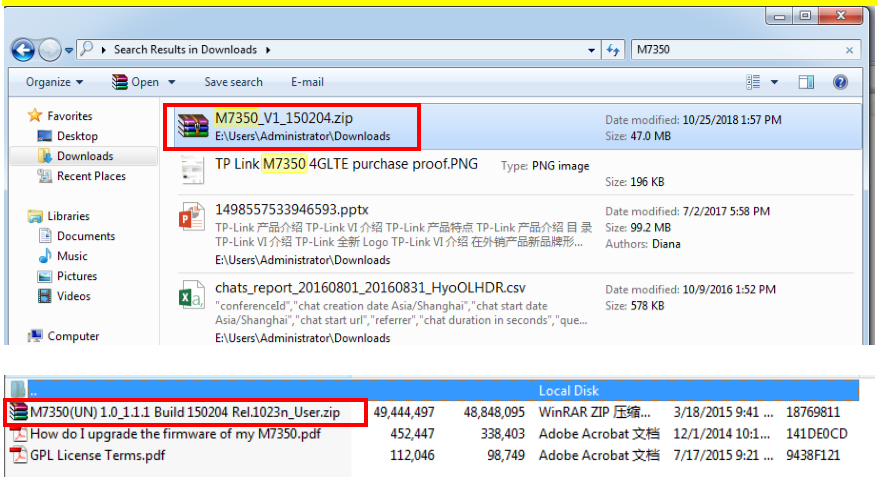Select Computer in the navigation pane

[73, 336]
